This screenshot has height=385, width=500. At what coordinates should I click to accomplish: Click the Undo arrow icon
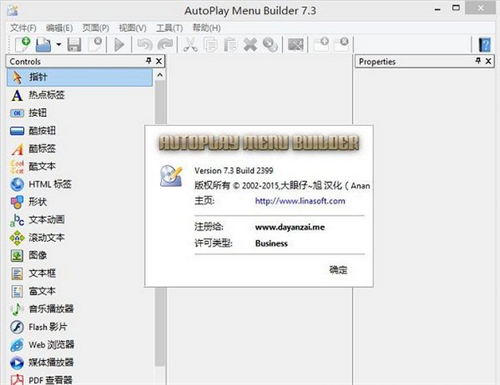coord(145,45)
